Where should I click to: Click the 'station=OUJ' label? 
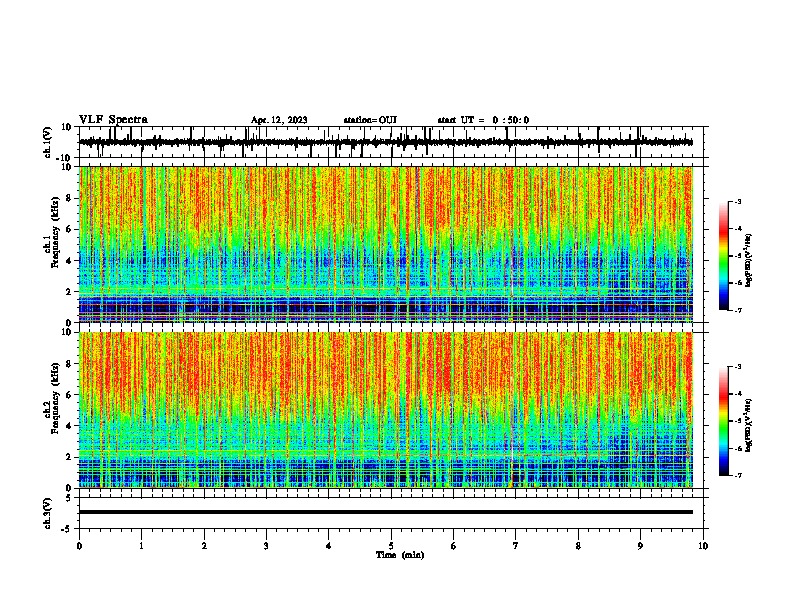click(370, 120)
